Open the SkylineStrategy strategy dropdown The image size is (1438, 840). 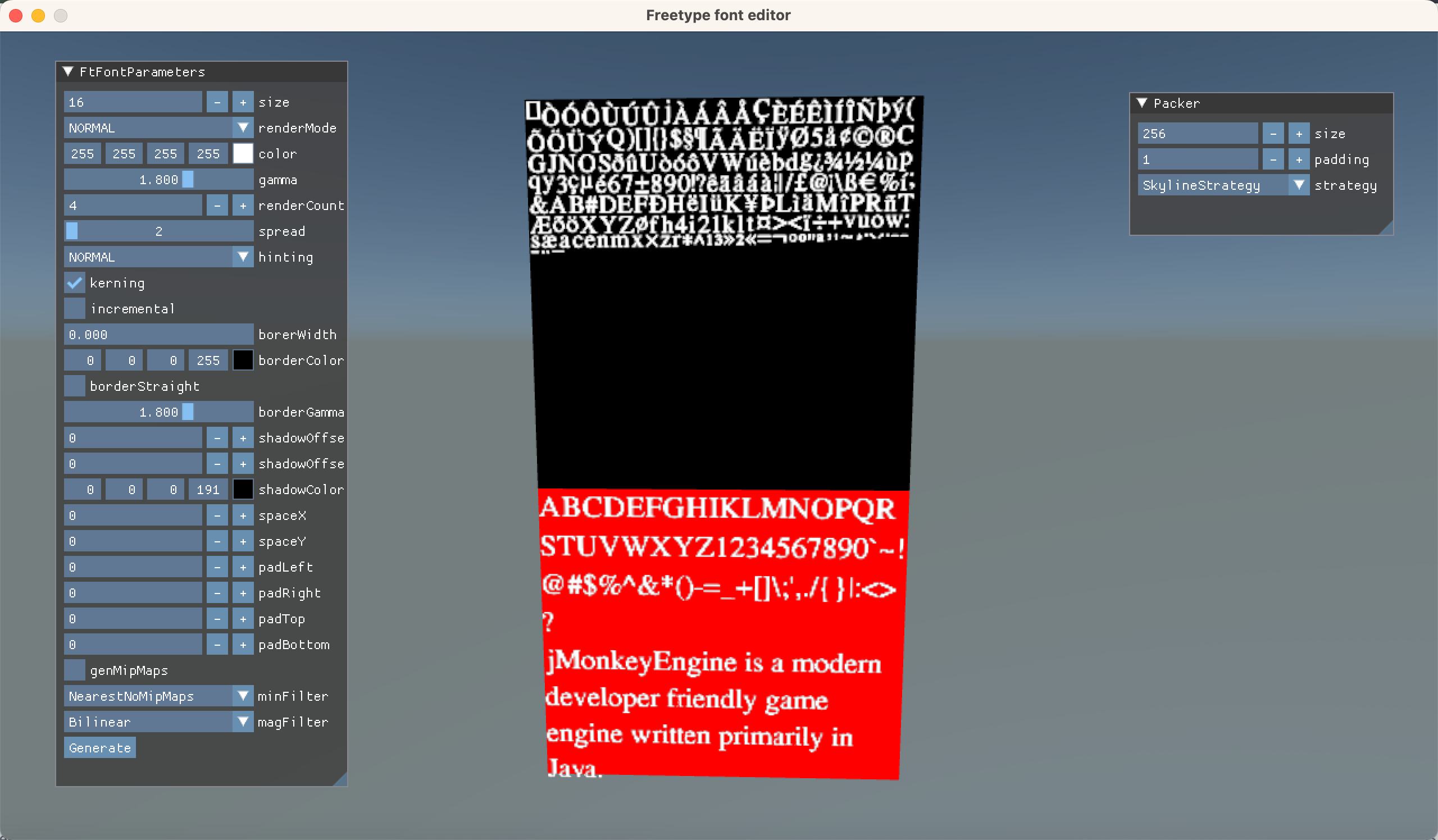click(x=1299, y=185)
